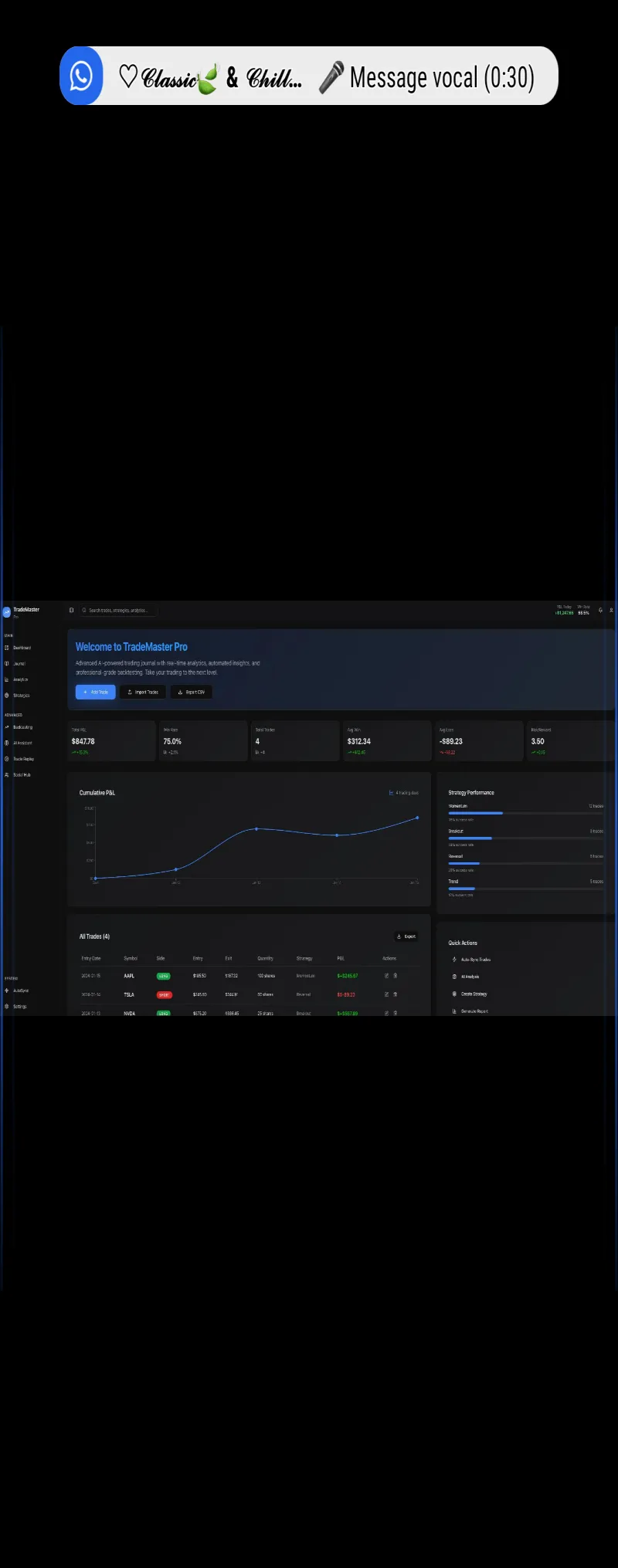Viewport: 618px width, 1568px height.
Task: Click the LONG badge in the AAPL row
Action: click(164, 976)
